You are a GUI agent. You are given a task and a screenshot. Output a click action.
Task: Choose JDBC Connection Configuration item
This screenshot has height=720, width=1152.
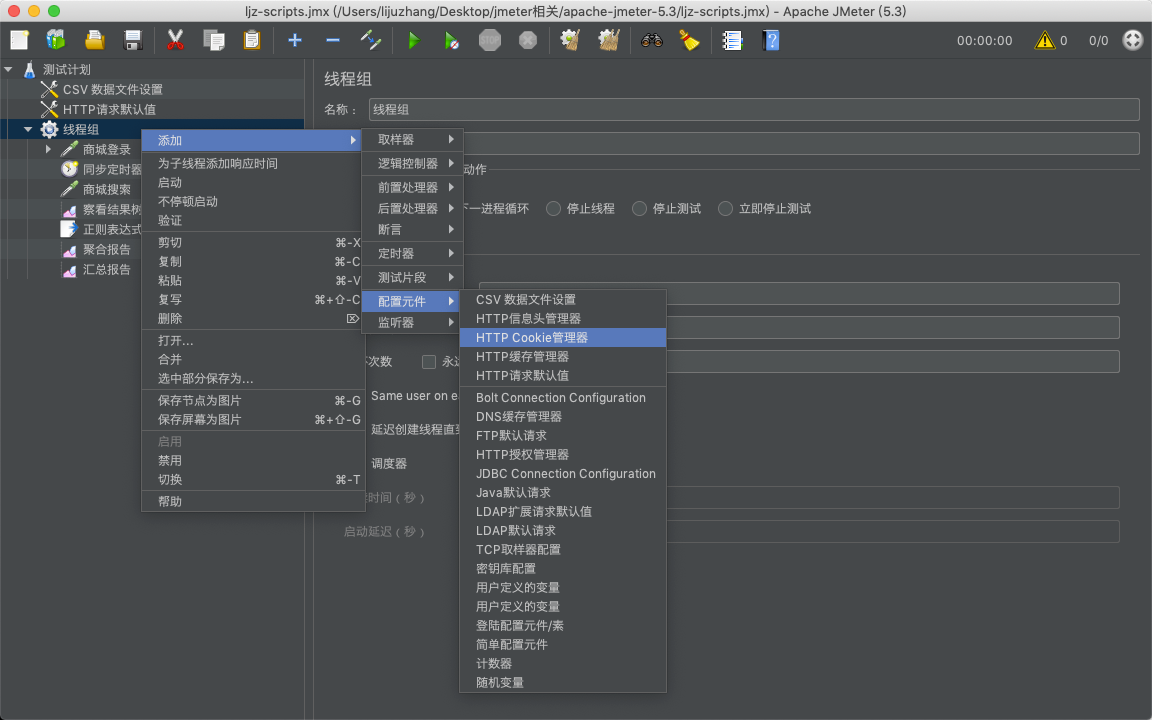click(563, 473)
